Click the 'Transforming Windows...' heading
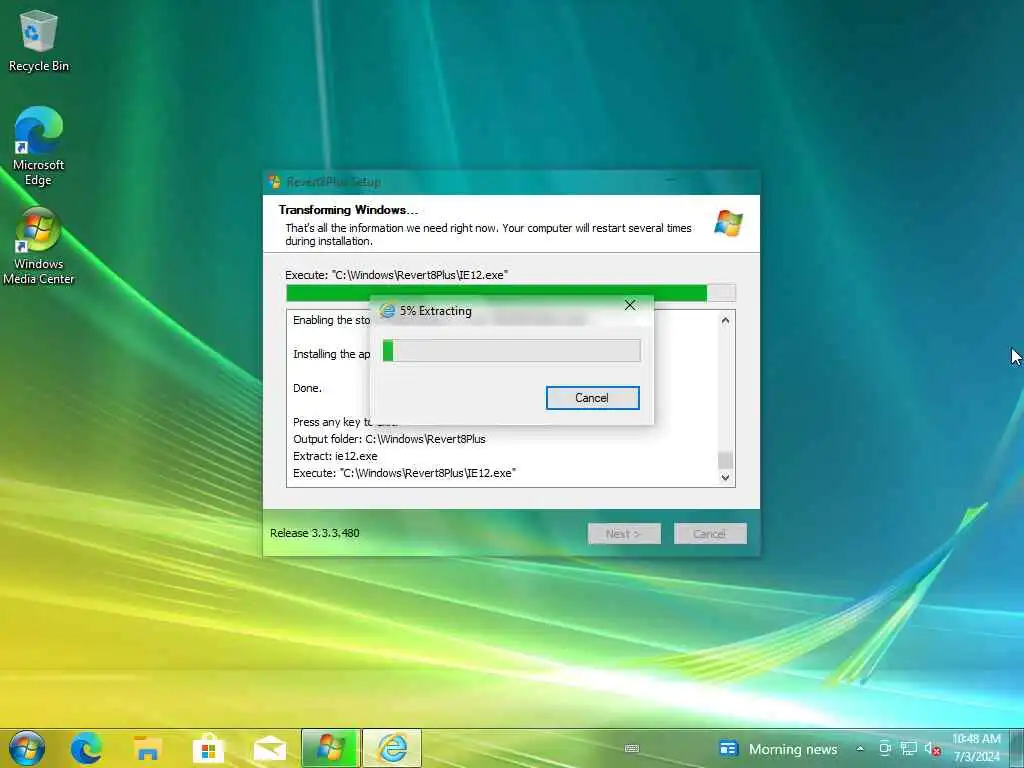This screenshot has height=768, width=1024. coord(348,210)
